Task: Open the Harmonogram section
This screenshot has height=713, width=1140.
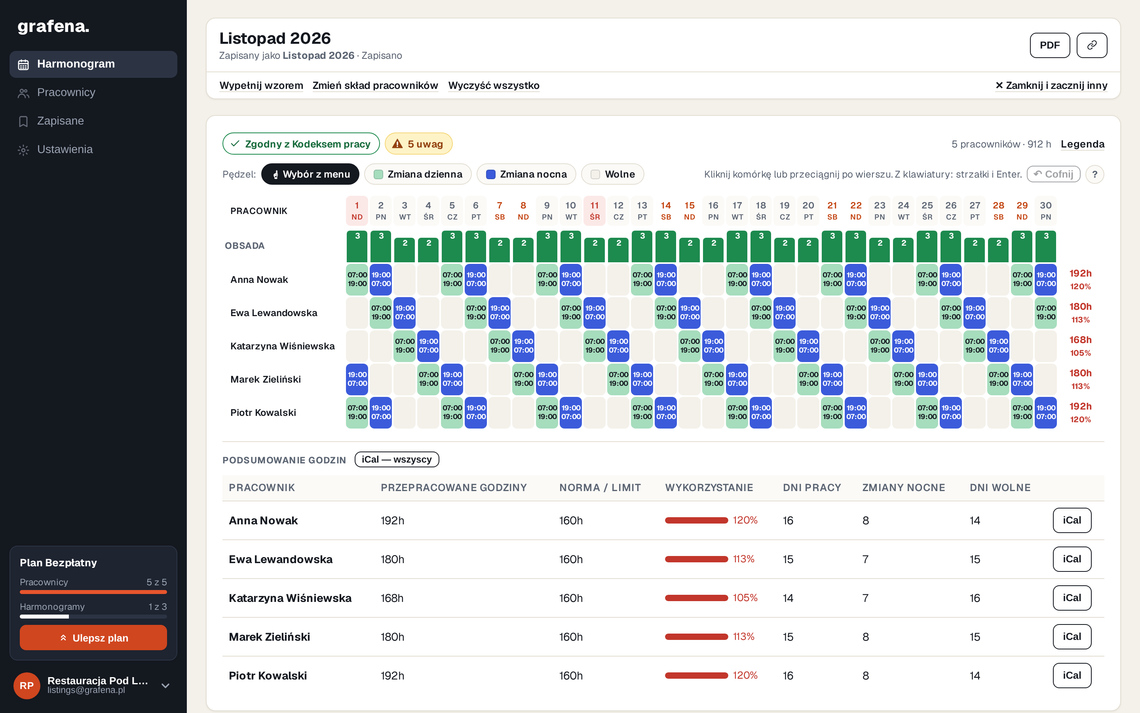Action: [93, 64]
